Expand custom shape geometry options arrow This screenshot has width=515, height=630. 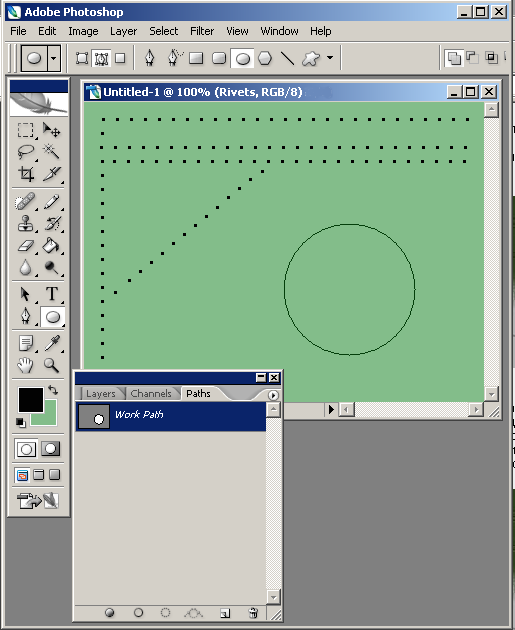[x=330, y=57]
